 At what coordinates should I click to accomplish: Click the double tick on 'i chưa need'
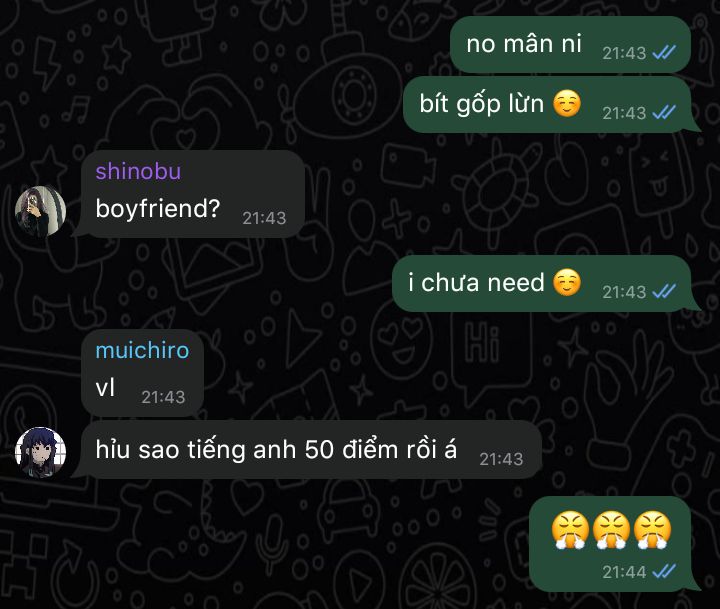coord(664,291)
